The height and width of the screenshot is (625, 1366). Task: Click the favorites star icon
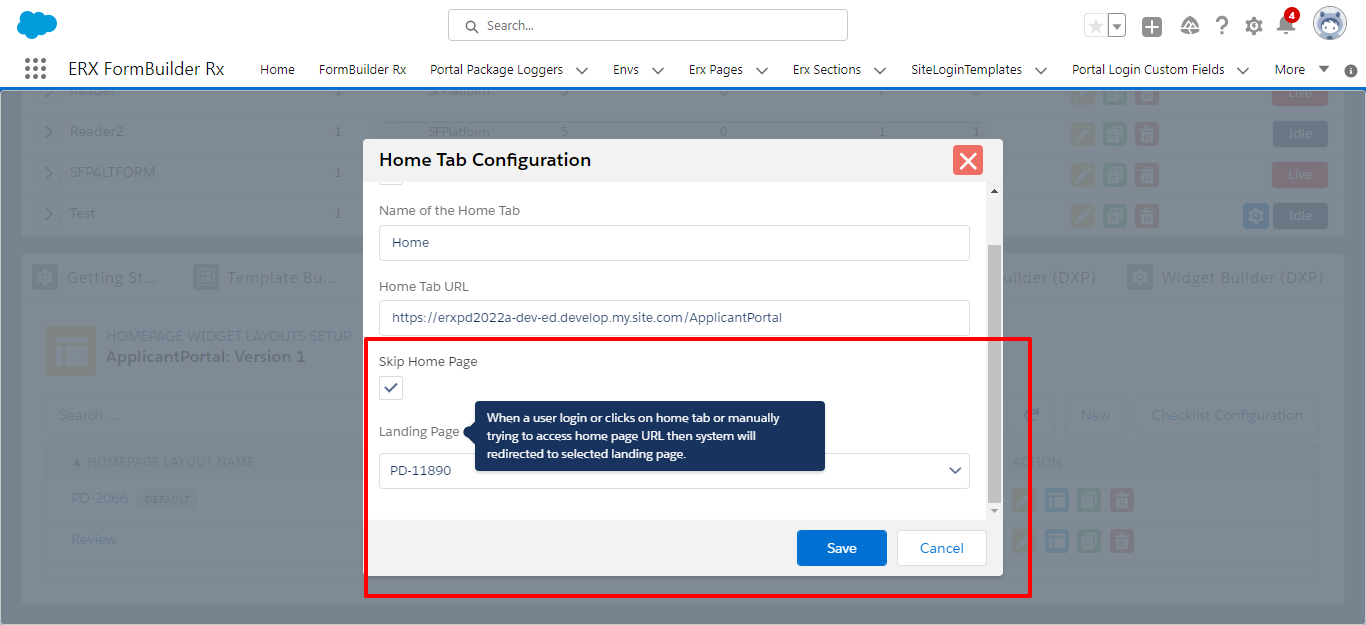coord(1096,27)
